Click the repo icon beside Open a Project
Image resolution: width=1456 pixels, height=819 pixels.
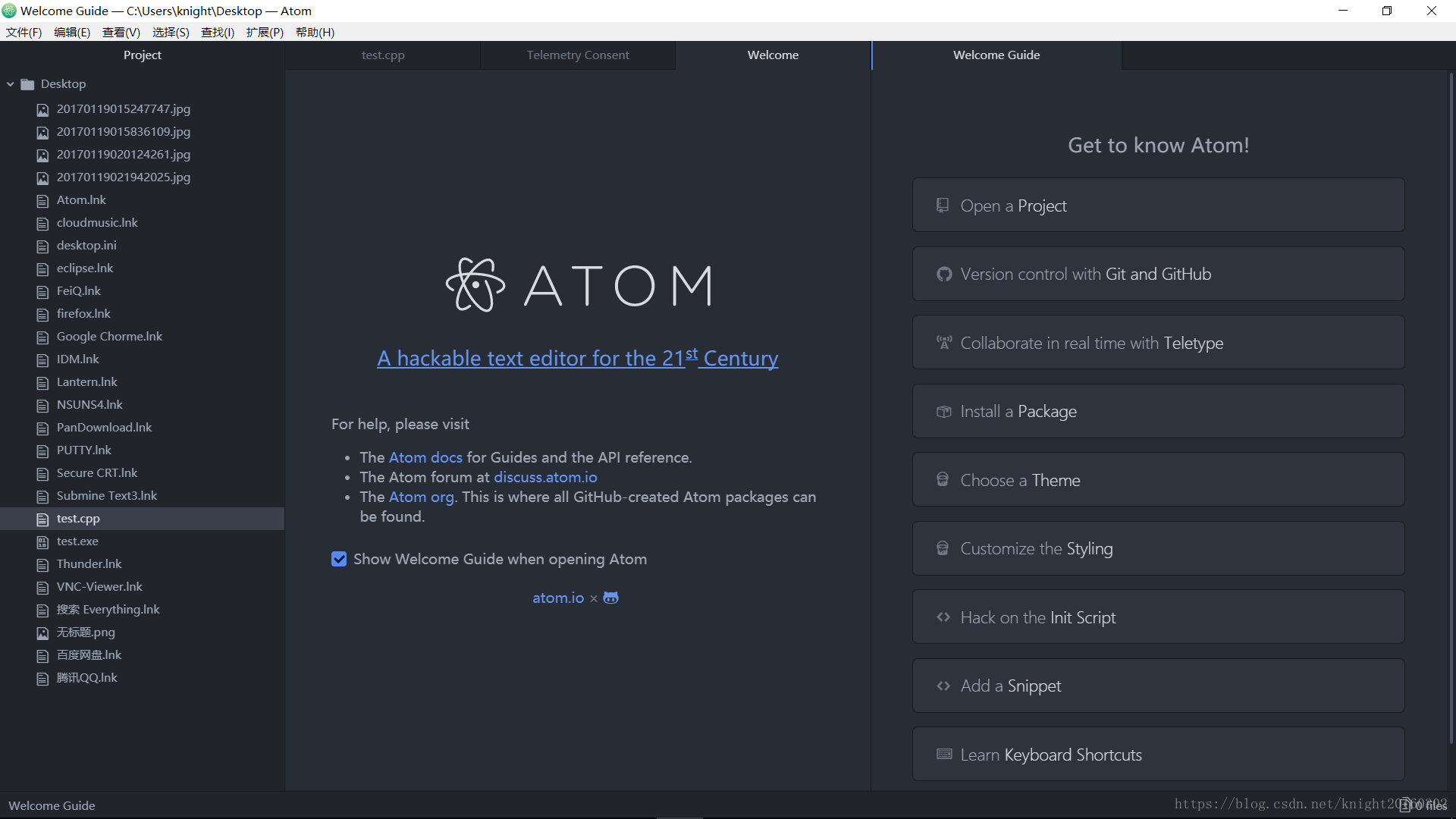[943, 206]
